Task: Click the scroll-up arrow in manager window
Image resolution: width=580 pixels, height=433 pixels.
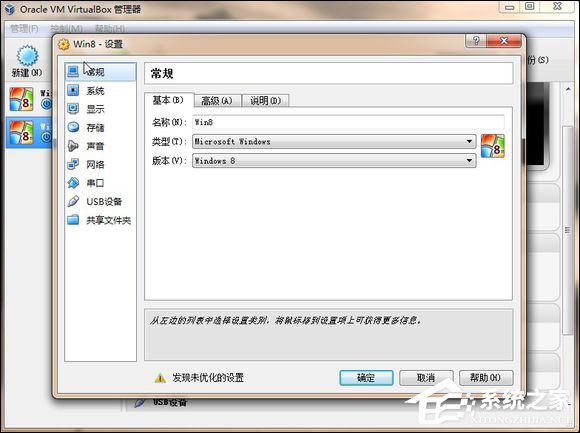Action: coord(568,89)
